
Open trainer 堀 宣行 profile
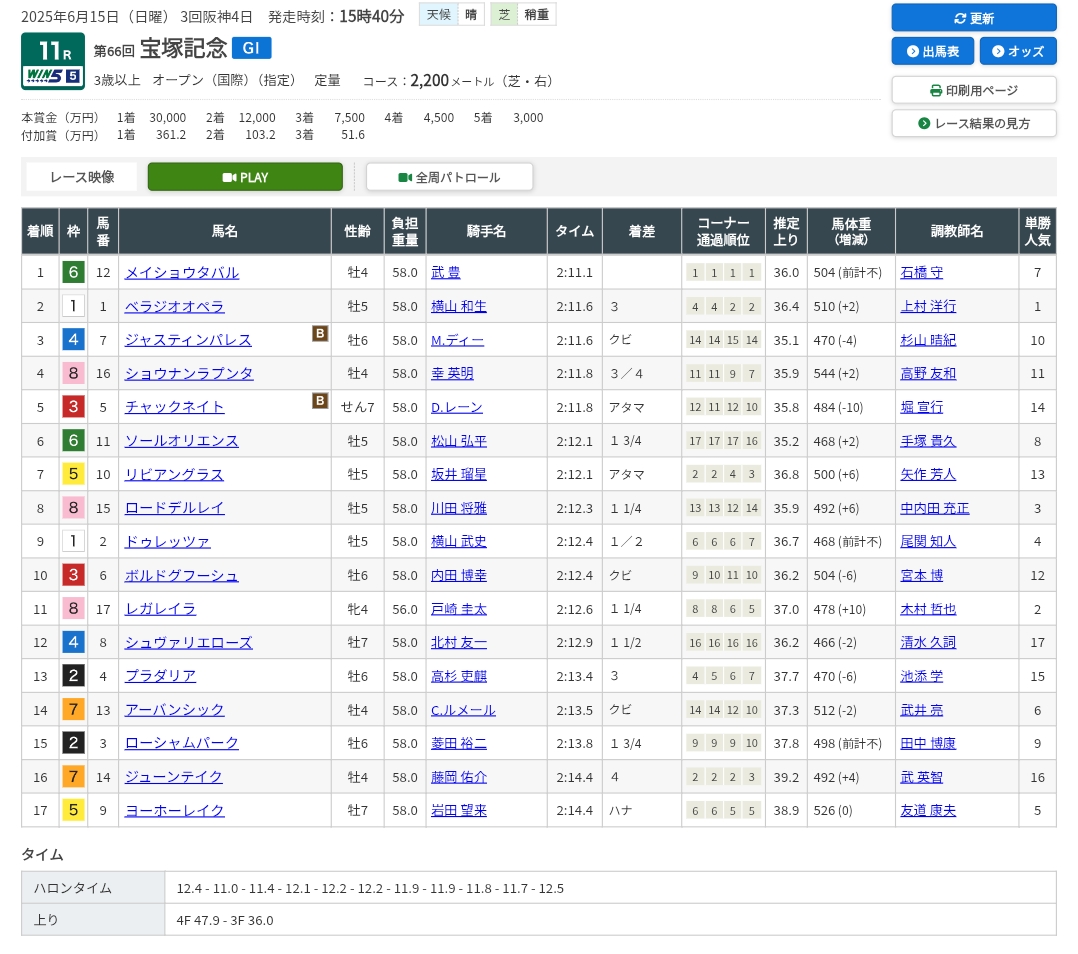tap(921, 408)
